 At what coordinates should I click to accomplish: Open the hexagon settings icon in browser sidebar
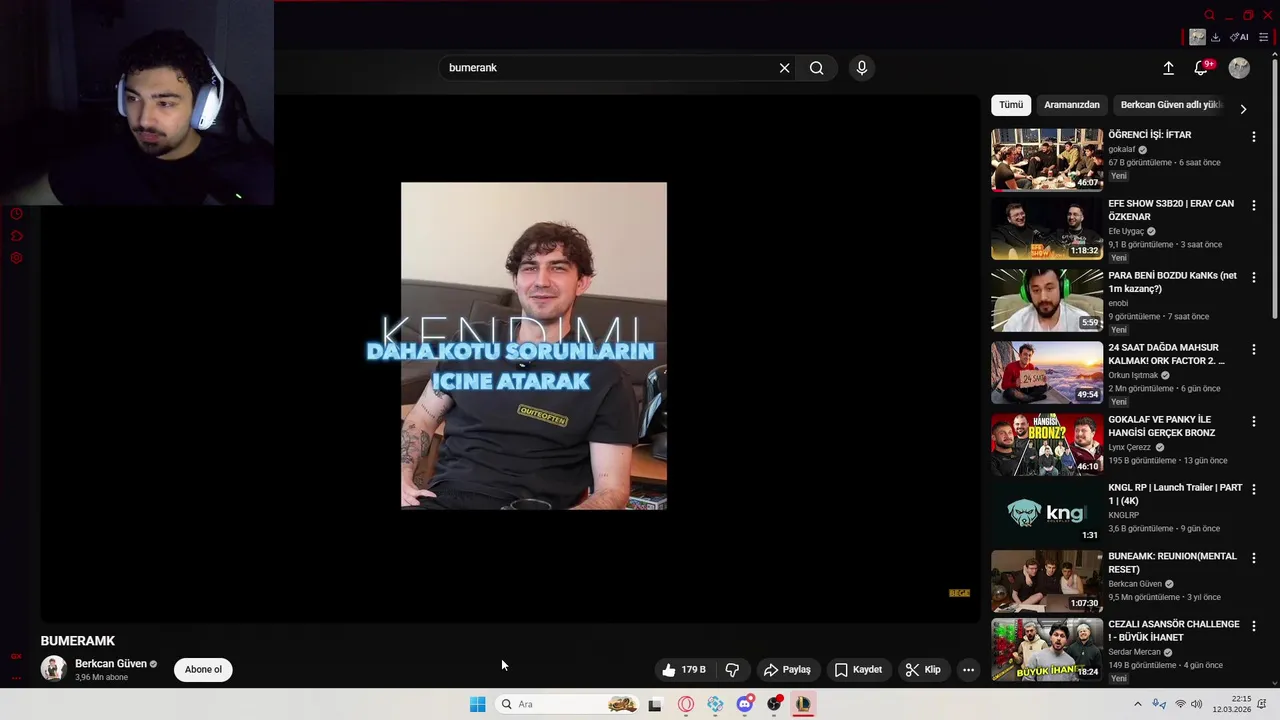(x=16, y=258)
